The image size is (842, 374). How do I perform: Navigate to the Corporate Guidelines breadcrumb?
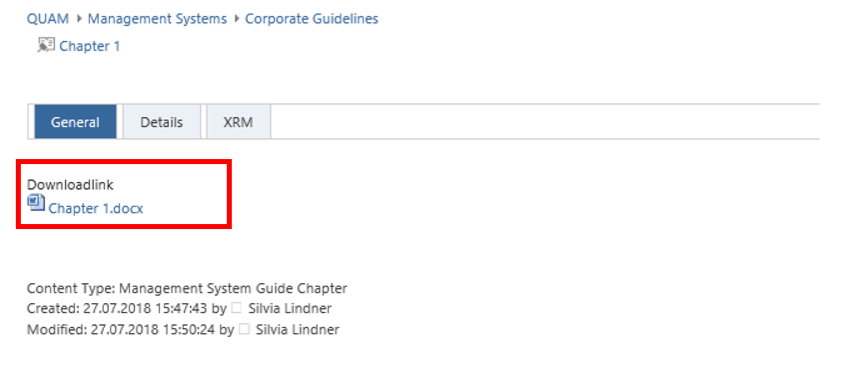click(311, 19)
